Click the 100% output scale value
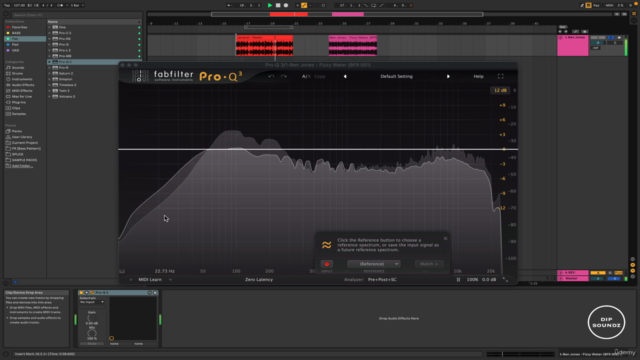This screenshot has height=360, width=640. [x=472, y=280]
